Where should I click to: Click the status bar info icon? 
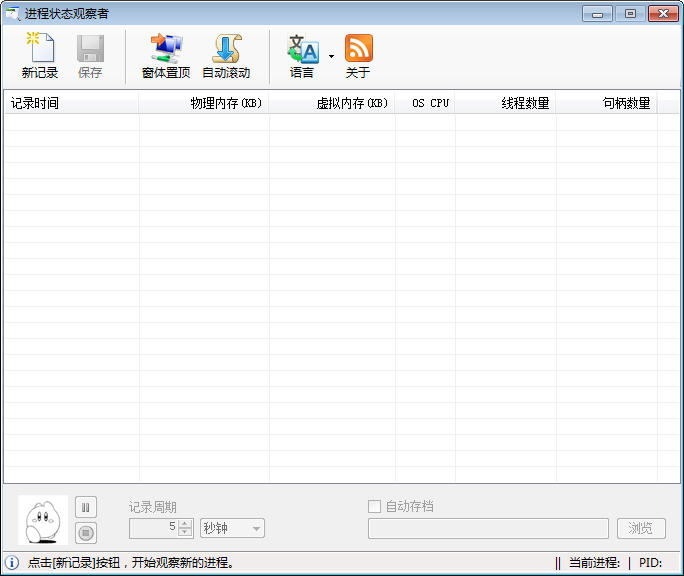click(x=12, y=563)
